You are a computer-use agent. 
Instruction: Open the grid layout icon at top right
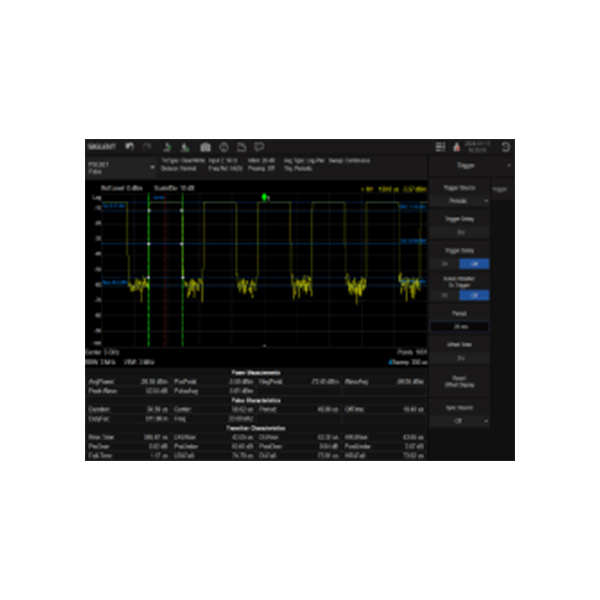[442, 146]
